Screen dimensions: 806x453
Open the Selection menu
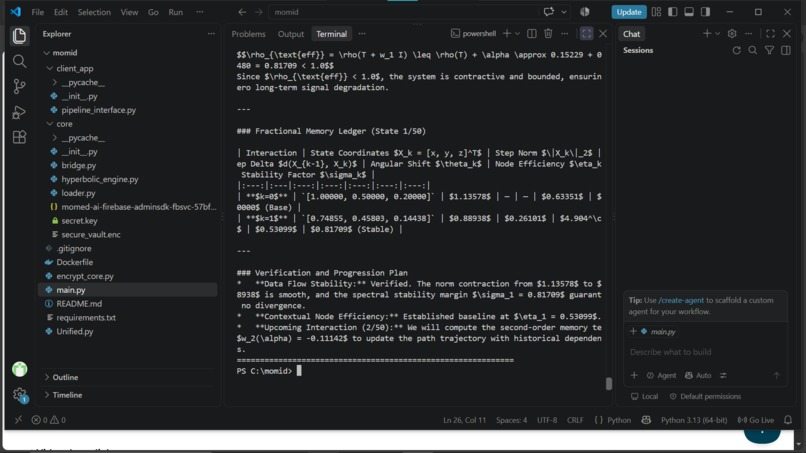(94, 12)
